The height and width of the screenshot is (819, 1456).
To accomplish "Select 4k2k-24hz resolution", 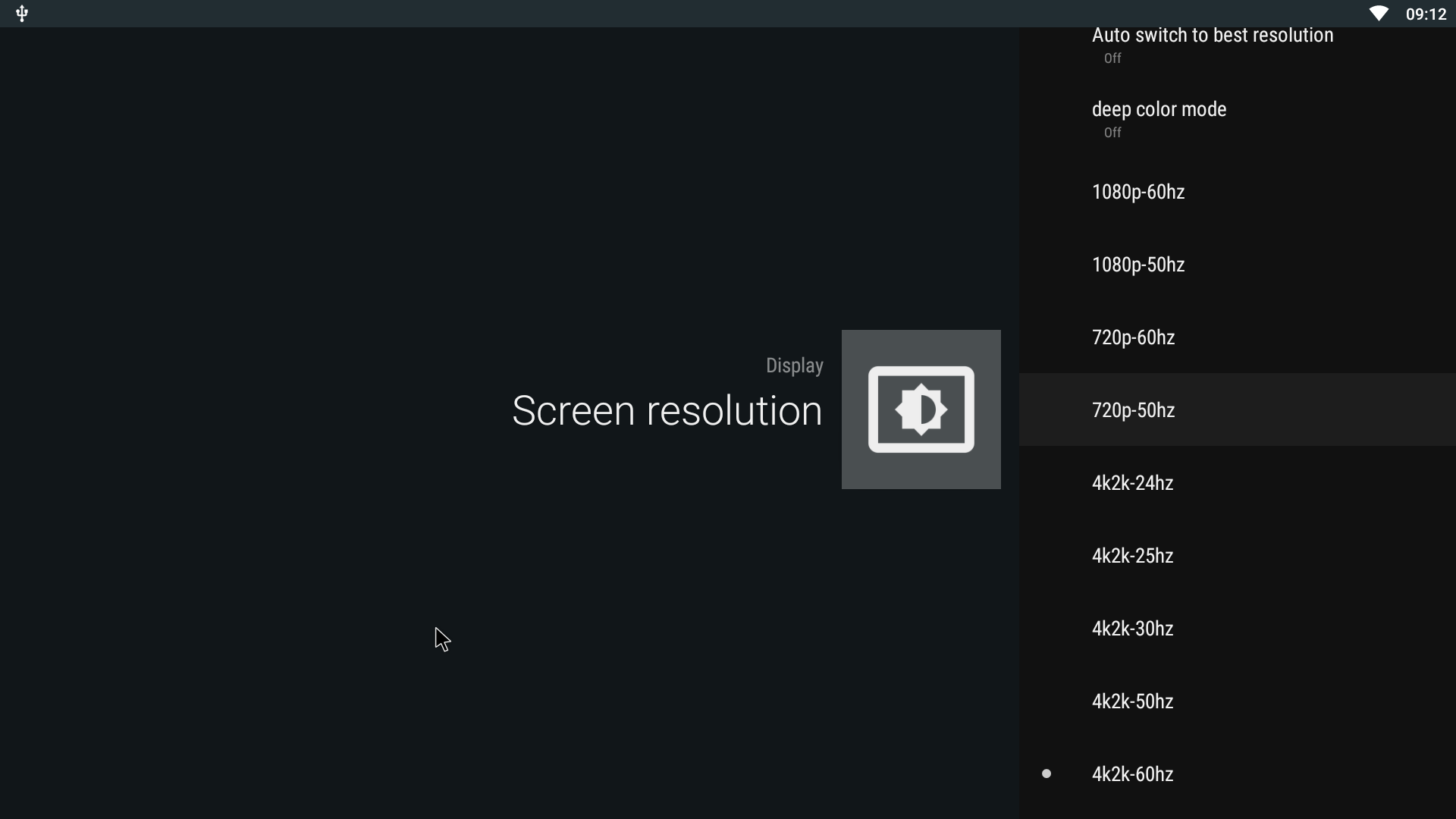I will [x=1238, y=483].
